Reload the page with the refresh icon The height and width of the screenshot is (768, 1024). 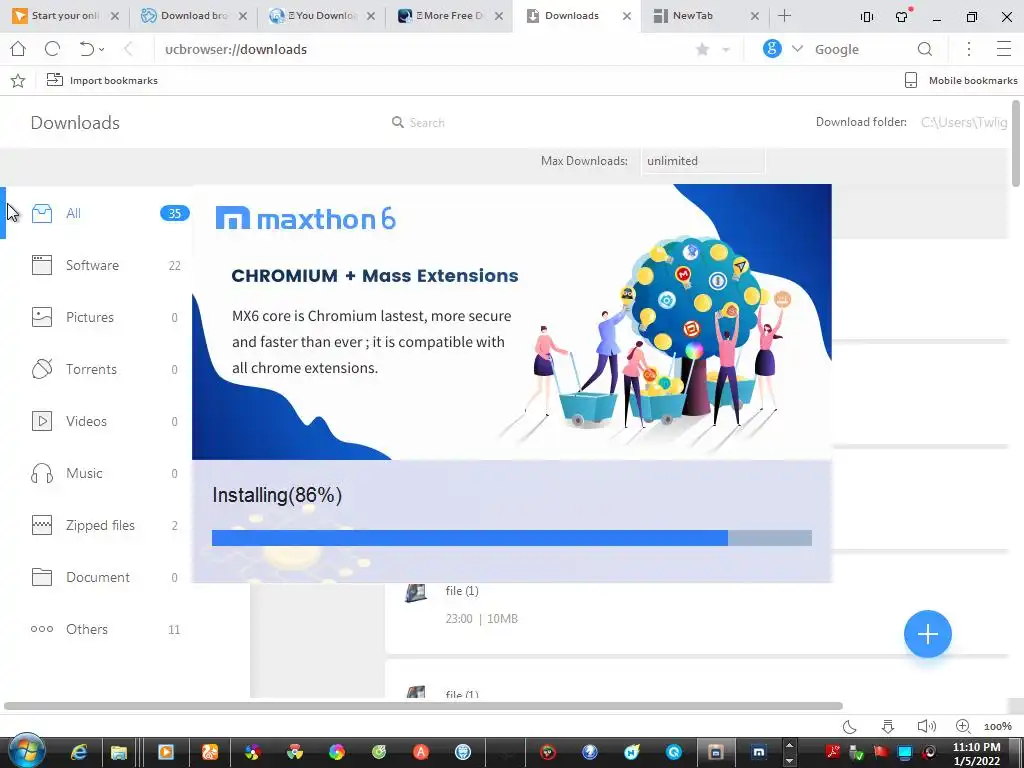click(52, 49)
